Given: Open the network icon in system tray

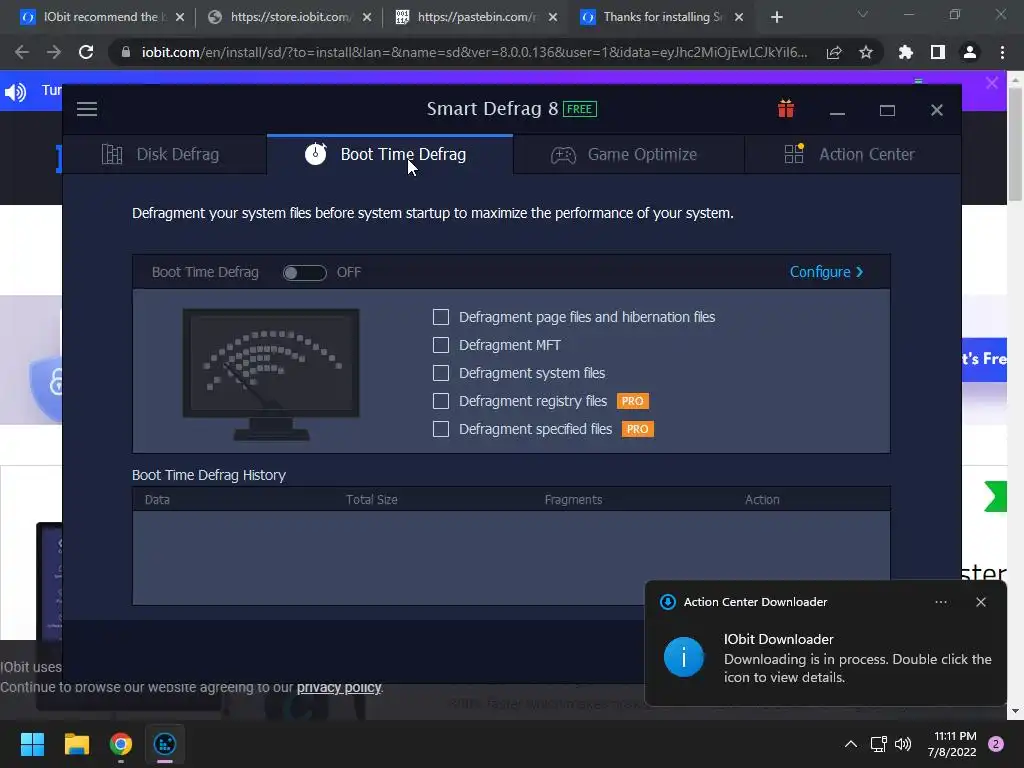Looking at the screenshot, I should tap(878, 744).
